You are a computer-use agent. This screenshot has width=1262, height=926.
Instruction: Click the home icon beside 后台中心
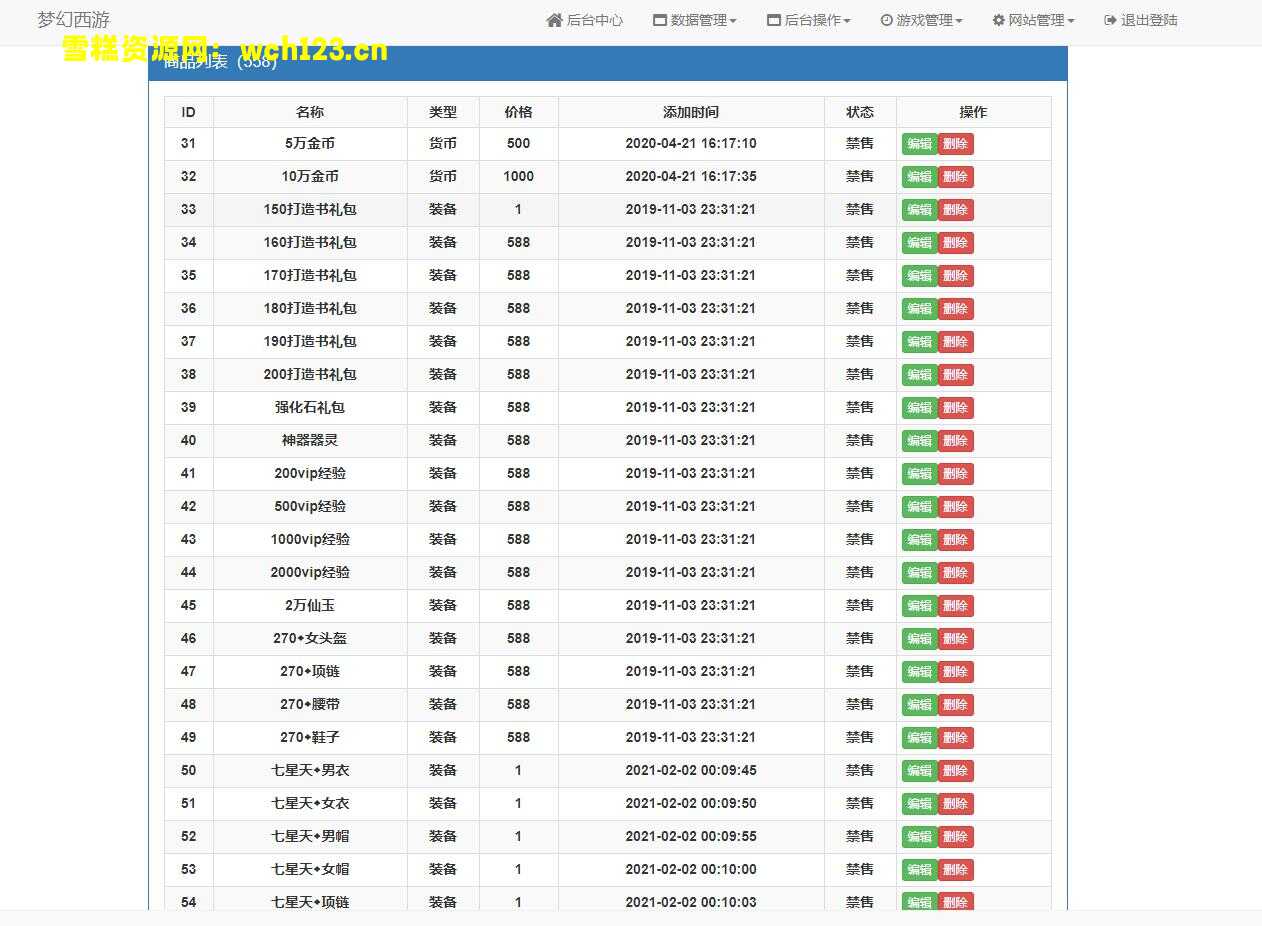click(x=554, y=20)
